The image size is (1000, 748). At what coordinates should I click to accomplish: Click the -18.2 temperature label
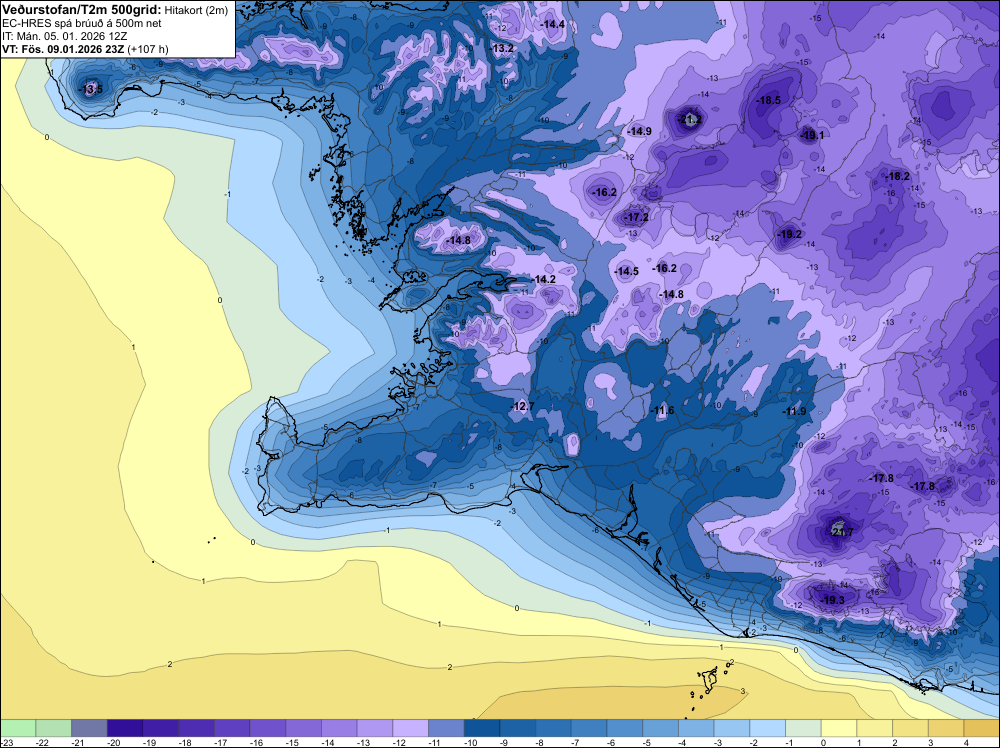(x=897, y=177)
